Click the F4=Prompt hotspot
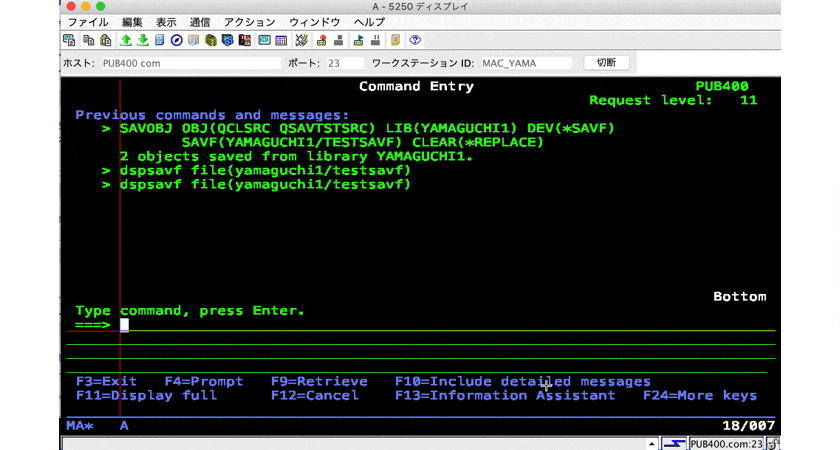Screen dimensions: 840x450 (204, 381)
